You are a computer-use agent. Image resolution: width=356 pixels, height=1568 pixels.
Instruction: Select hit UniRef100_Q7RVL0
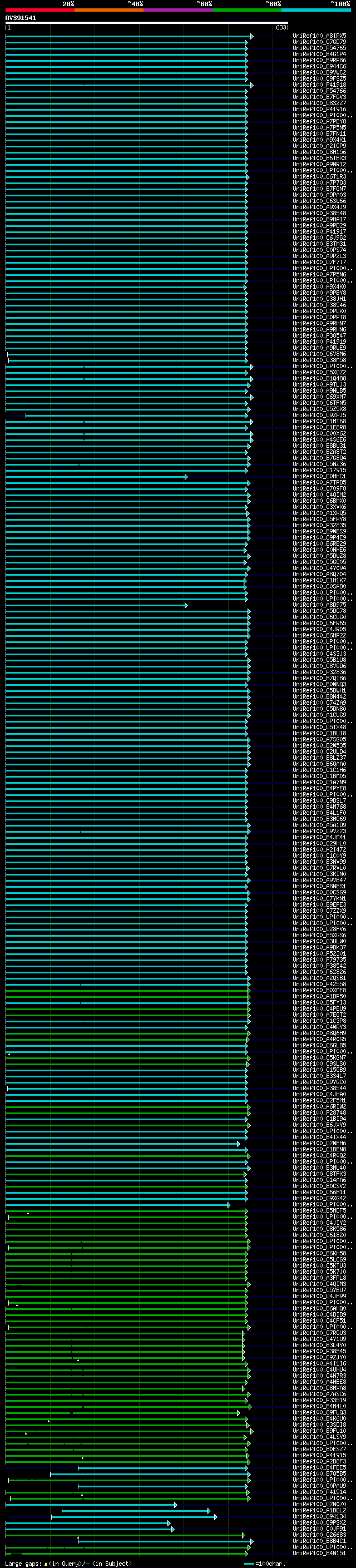[319, 868]
